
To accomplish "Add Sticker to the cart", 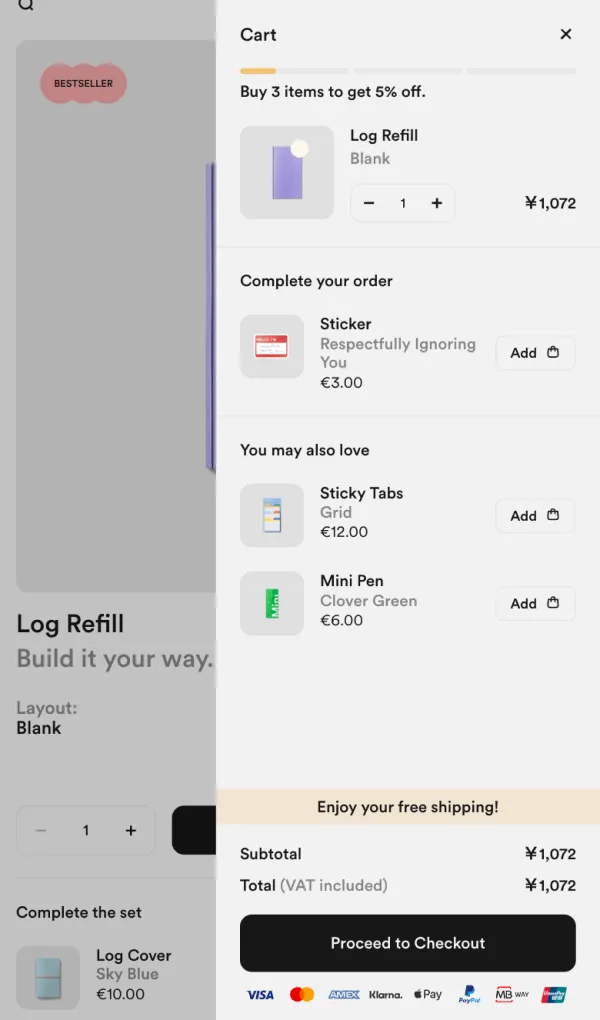I will 535,353.
